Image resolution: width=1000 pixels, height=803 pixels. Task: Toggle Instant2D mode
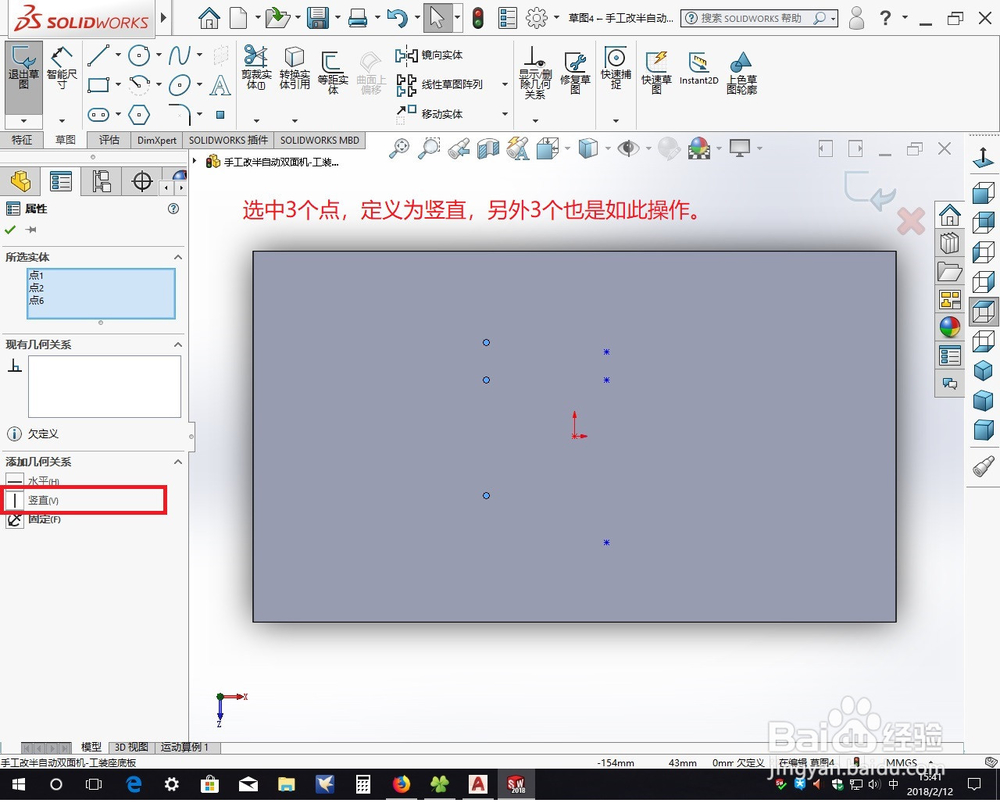pos(698,68)
